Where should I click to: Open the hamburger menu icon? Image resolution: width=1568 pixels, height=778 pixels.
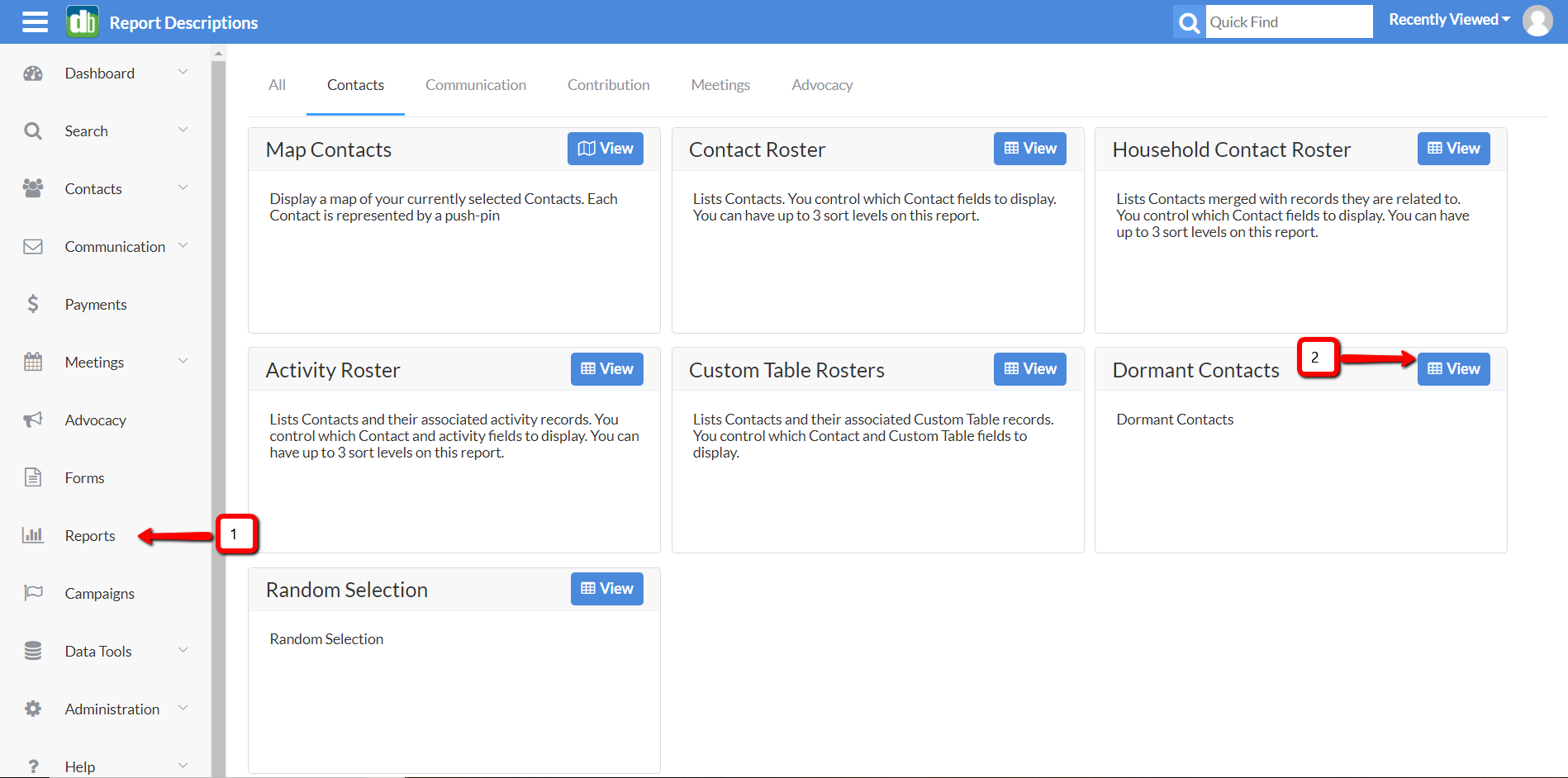coord(35,22)
